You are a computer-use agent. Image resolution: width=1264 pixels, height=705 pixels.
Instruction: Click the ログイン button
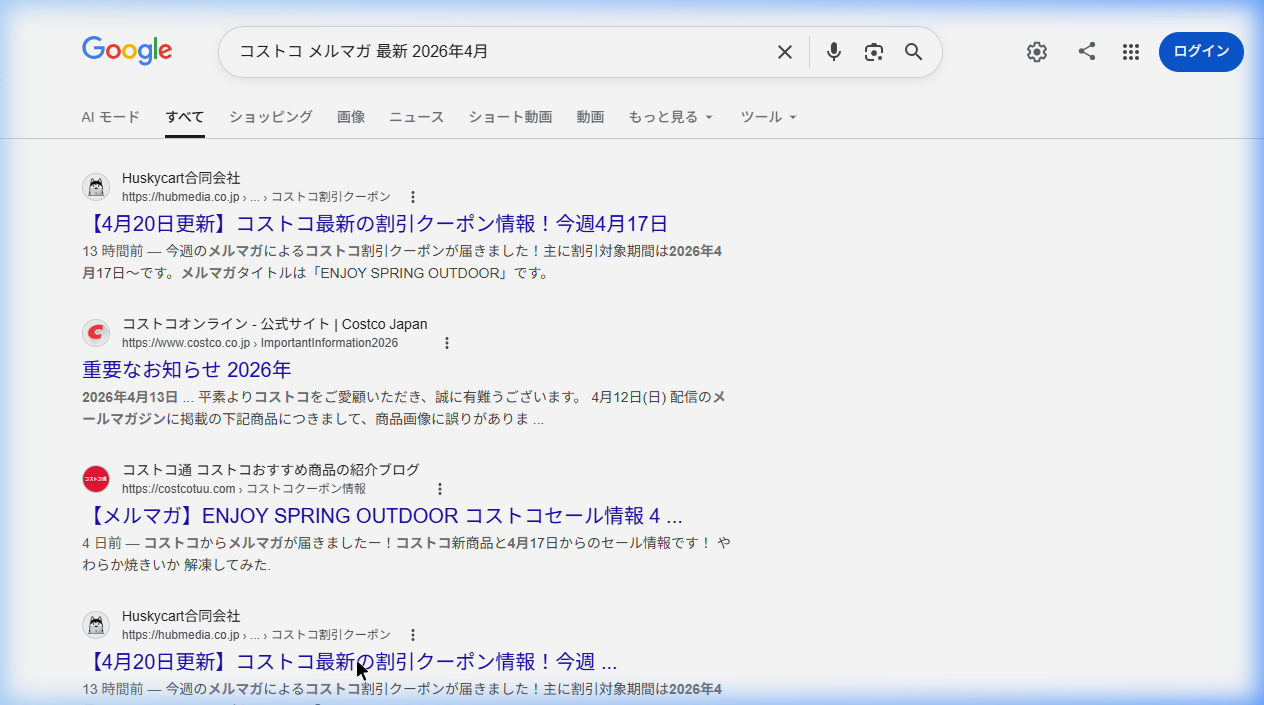pos(1201,52)
